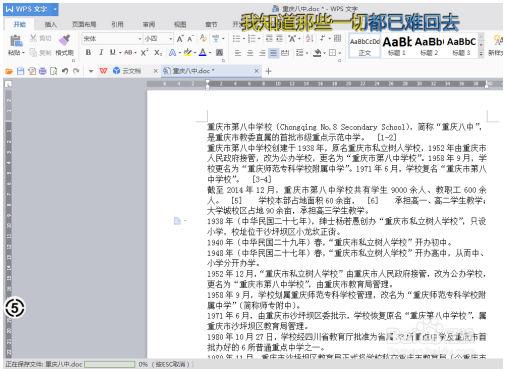
Task: Switch to the 插入 ribbon tab
Action: 51,24
